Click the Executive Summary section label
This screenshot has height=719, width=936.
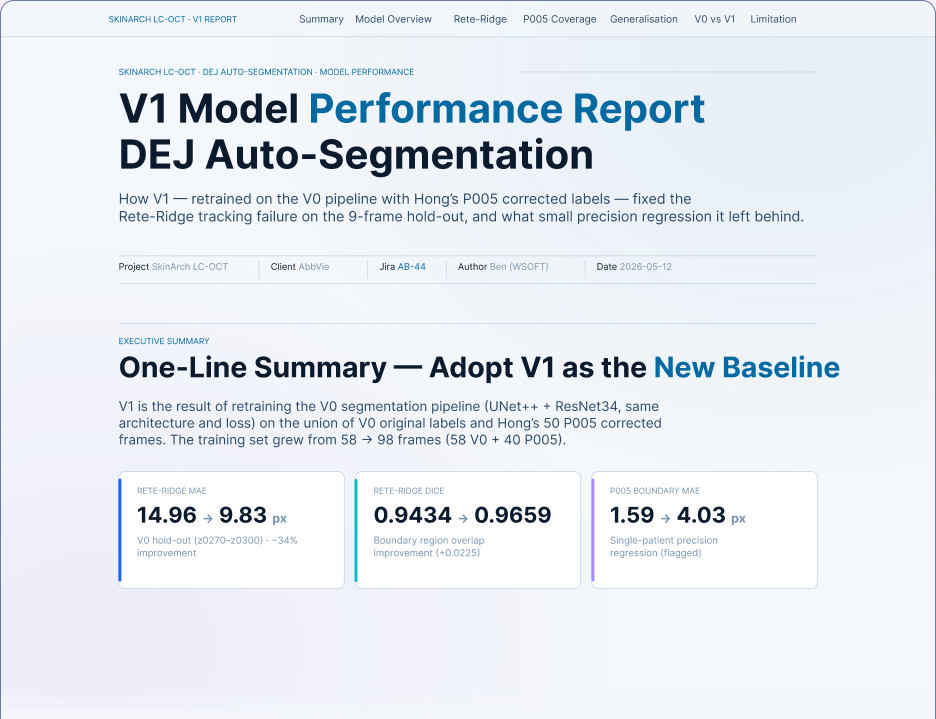(x=164, y=341)
